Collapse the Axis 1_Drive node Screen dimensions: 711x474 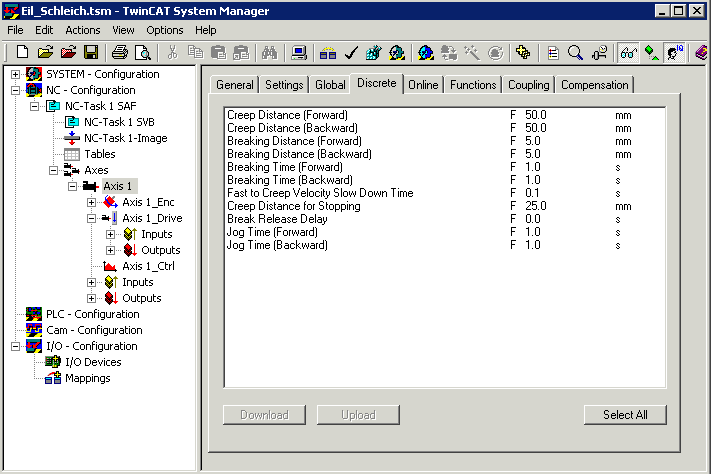(x=92, y=218)
